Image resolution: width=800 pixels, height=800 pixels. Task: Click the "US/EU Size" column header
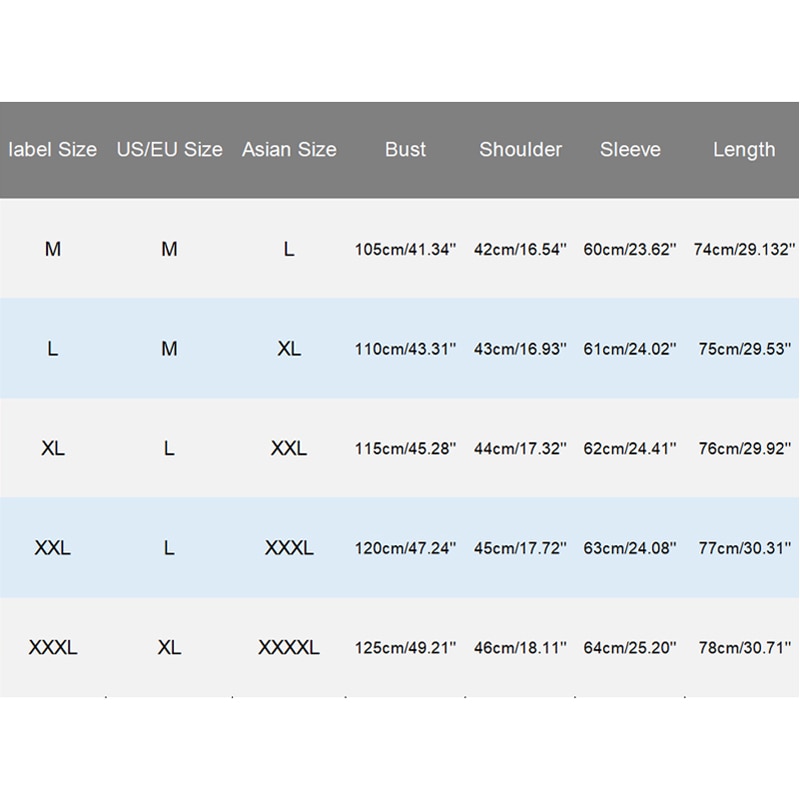[170, 150]
